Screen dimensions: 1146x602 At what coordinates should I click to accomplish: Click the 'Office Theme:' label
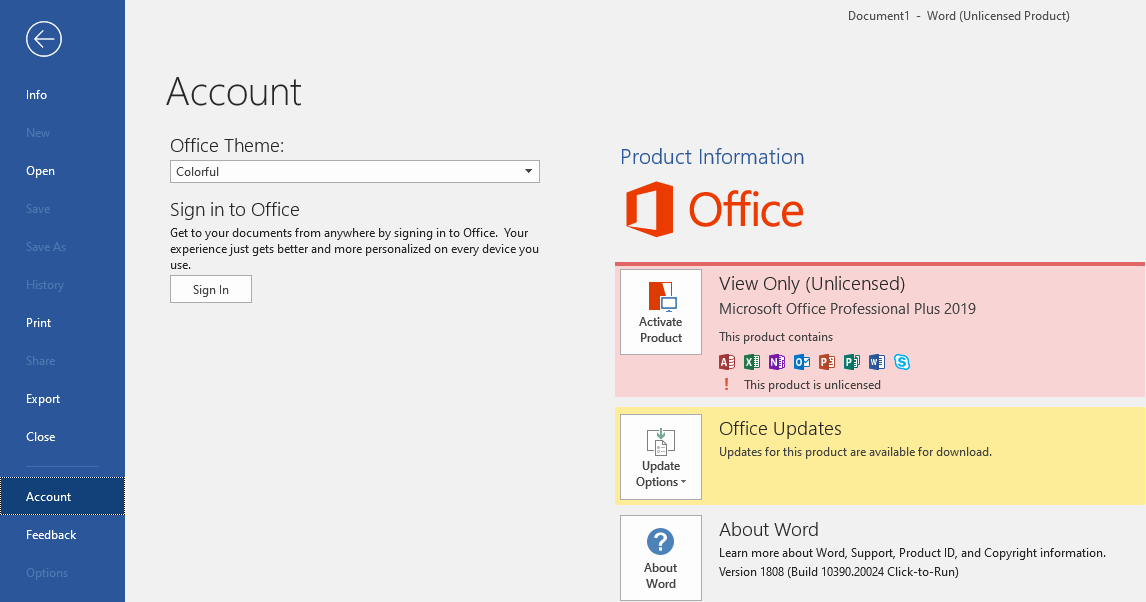click(x=227, y=145)
